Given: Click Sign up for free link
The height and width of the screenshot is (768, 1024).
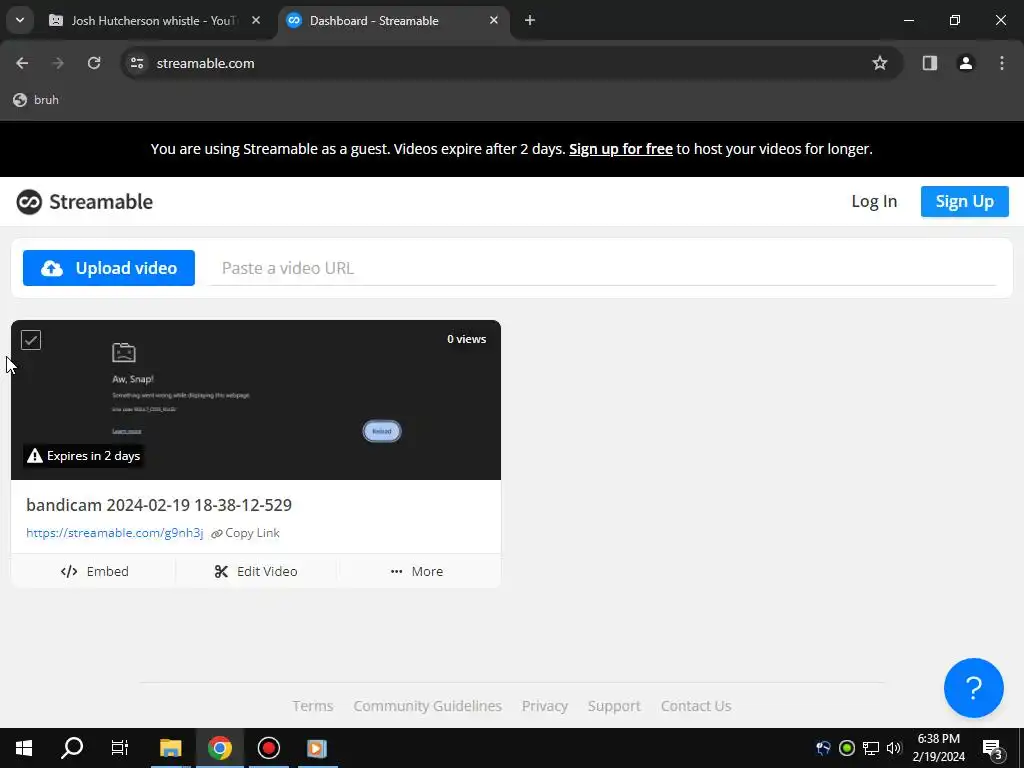Looking at the screenshot, I should (x=620, y=149).
